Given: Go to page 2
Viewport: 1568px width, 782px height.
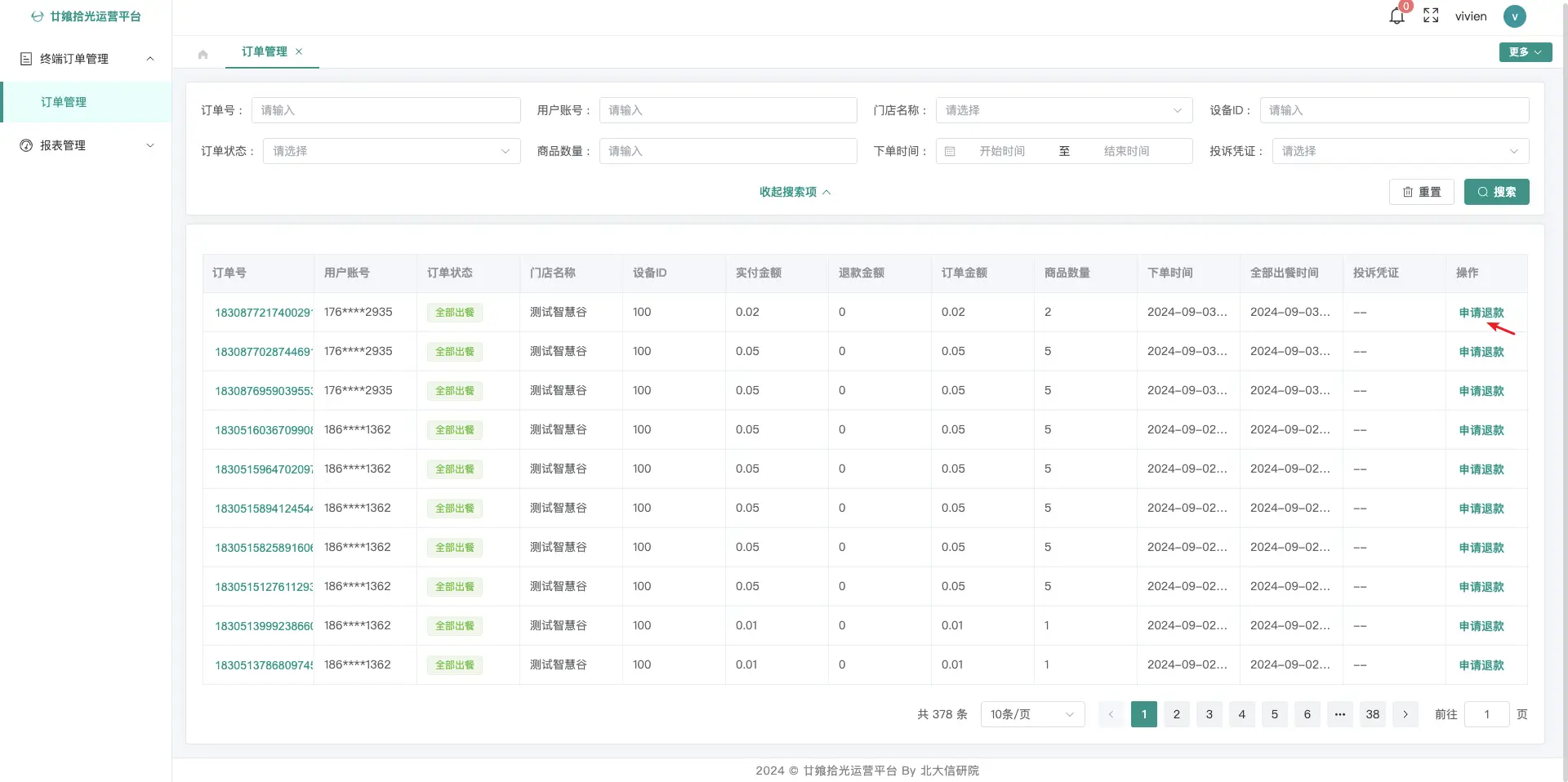Looking at the screenshot, I should pos(1176,714).
